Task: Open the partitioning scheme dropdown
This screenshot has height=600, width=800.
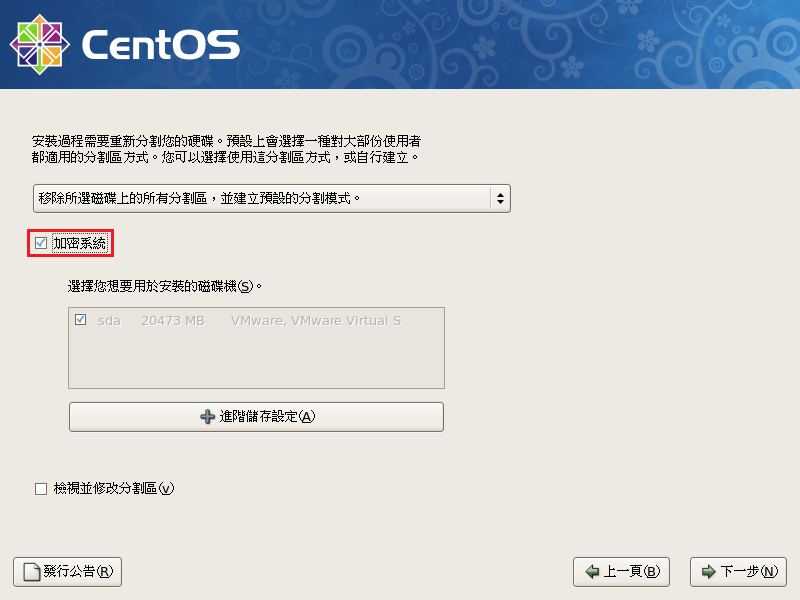Action: [x=260, y=198]
